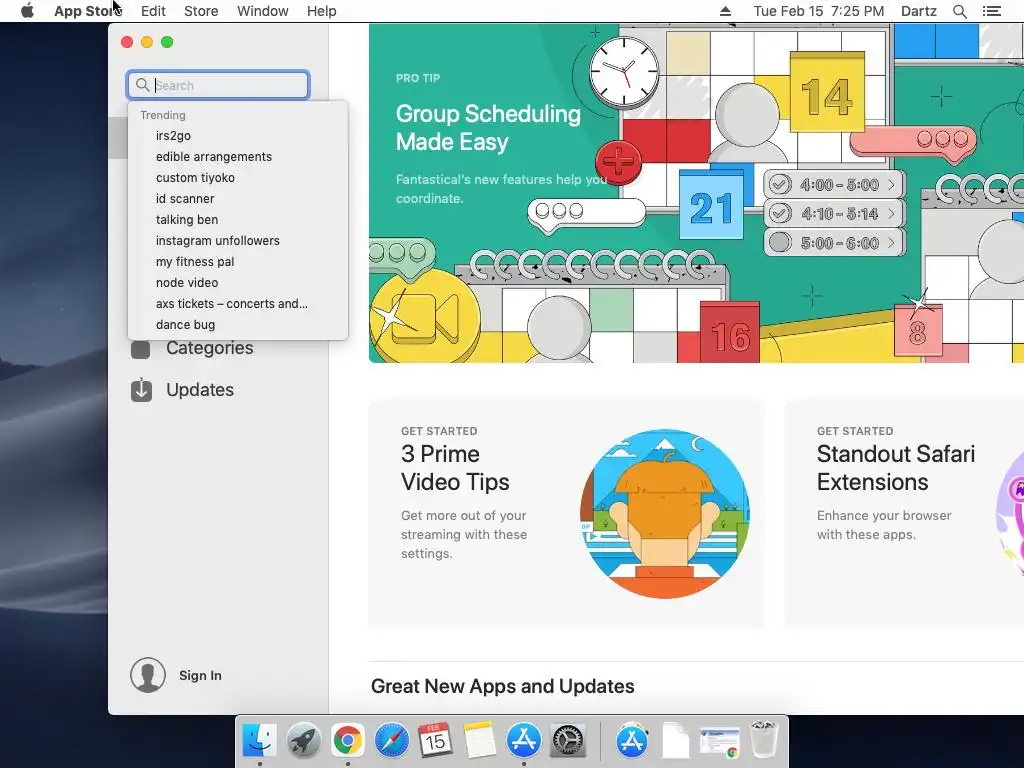Viewport: 1024px width, 768px height.
Task: Open the Help menu
Action: [321, 11]
